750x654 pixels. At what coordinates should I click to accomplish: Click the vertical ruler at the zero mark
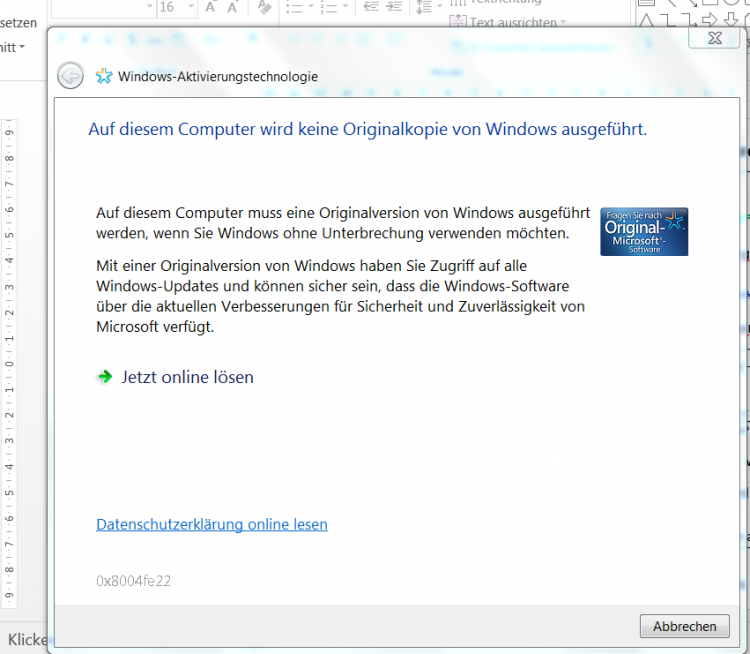click(9, 364)
